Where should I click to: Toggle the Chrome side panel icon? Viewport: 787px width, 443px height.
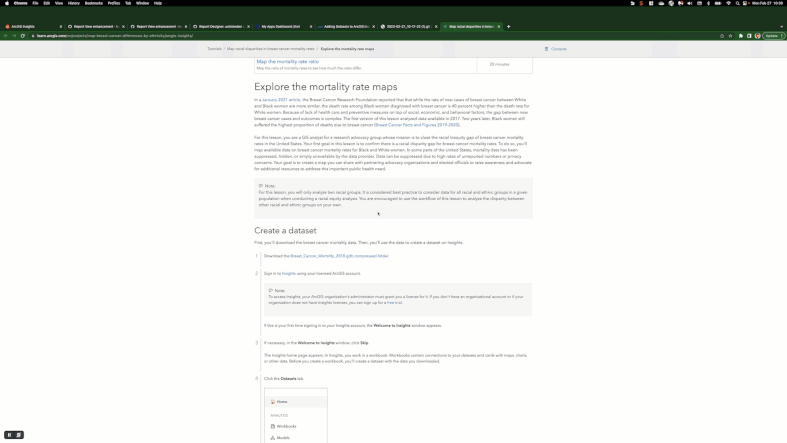tap(749, 36)
